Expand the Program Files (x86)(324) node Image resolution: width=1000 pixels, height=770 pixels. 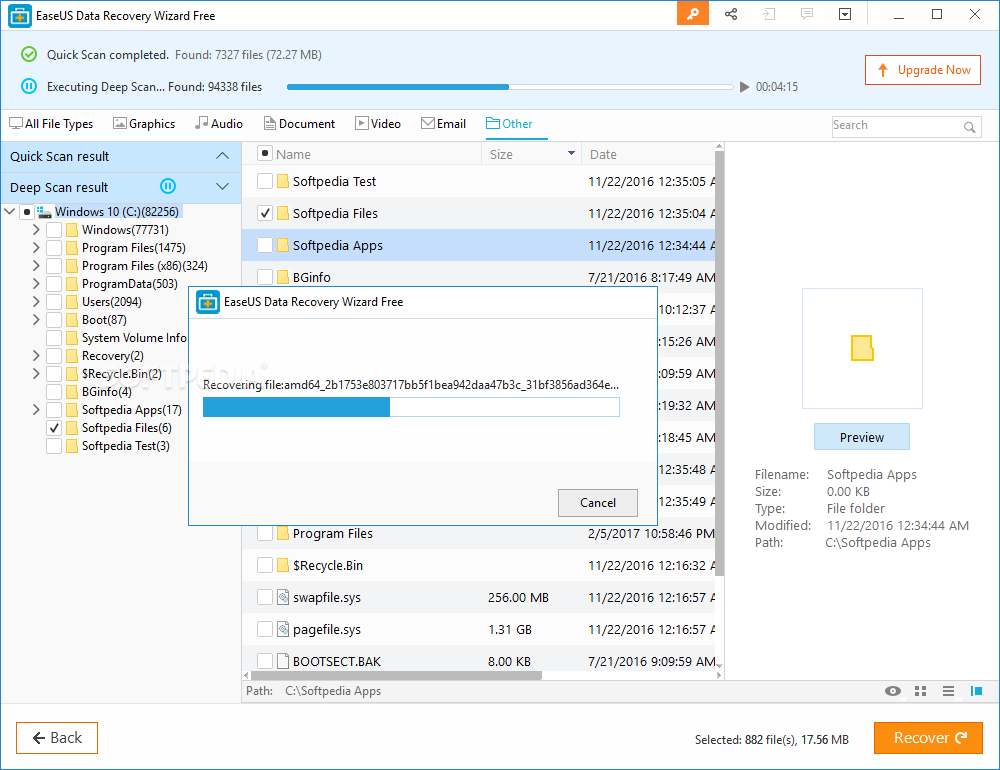pyautogui.click(x=36, y=265)
